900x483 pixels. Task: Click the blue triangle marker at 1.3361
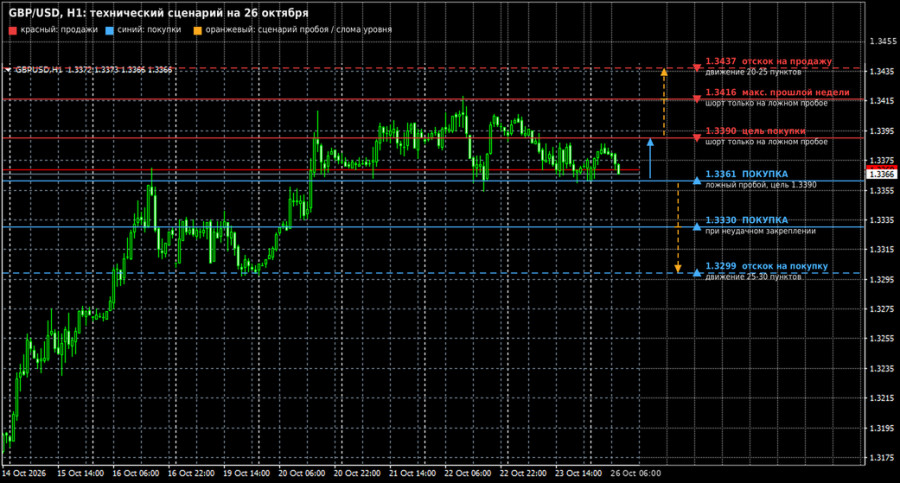coord(697,180)
